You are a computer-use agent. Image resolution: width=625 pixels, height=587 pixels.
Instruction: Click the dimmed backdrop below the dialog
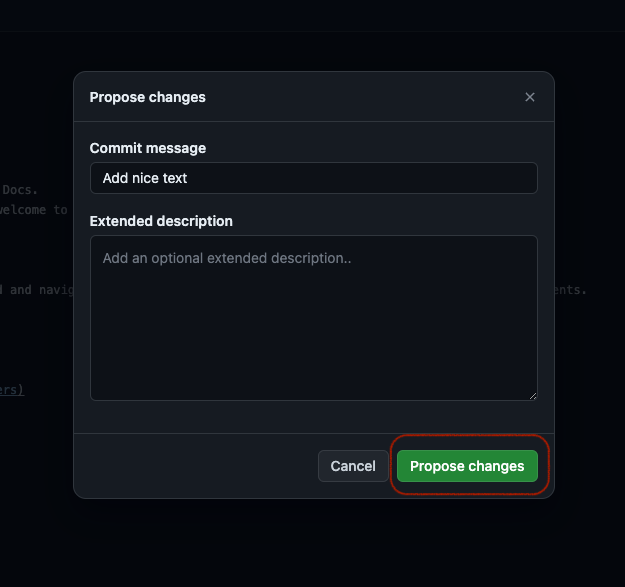[x=313, y=545]
